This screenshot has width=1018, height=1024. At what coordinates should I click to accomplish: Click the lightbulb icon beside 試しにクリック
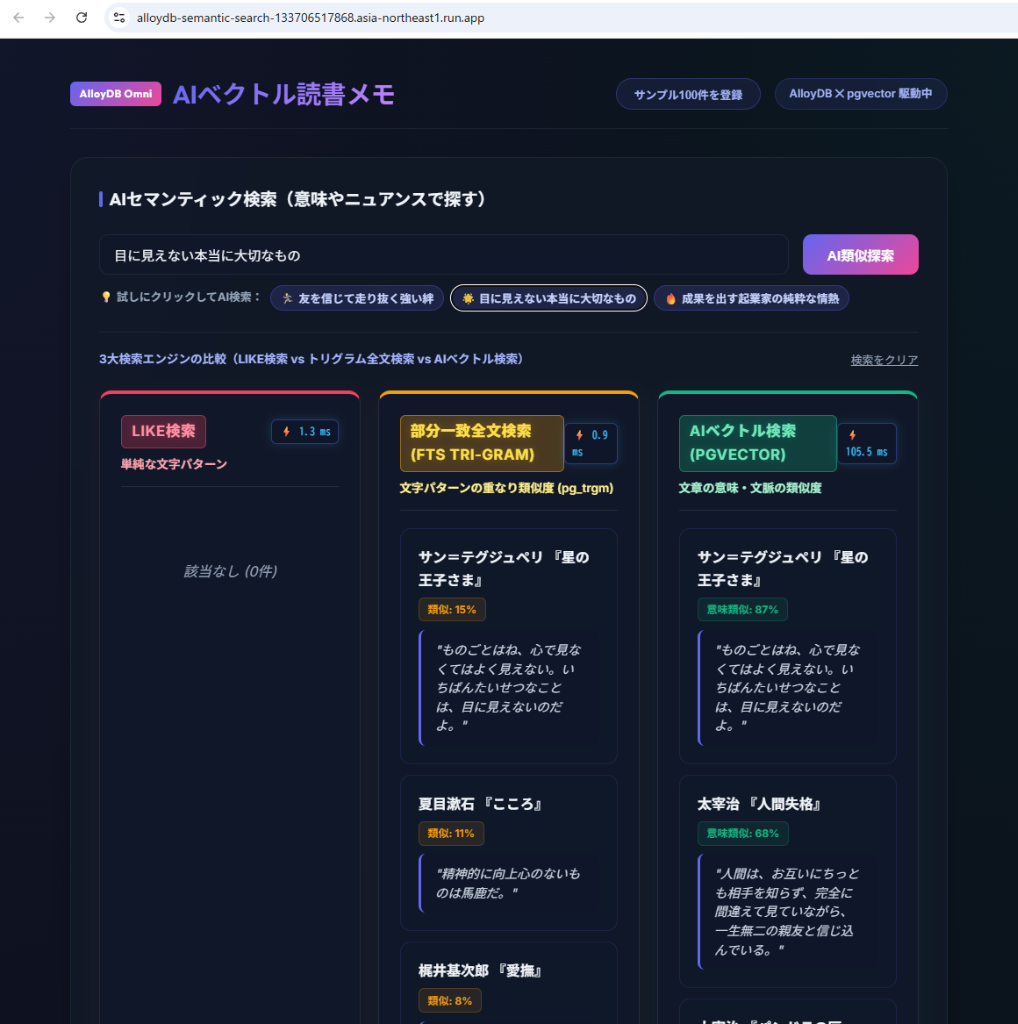(106, 297)
